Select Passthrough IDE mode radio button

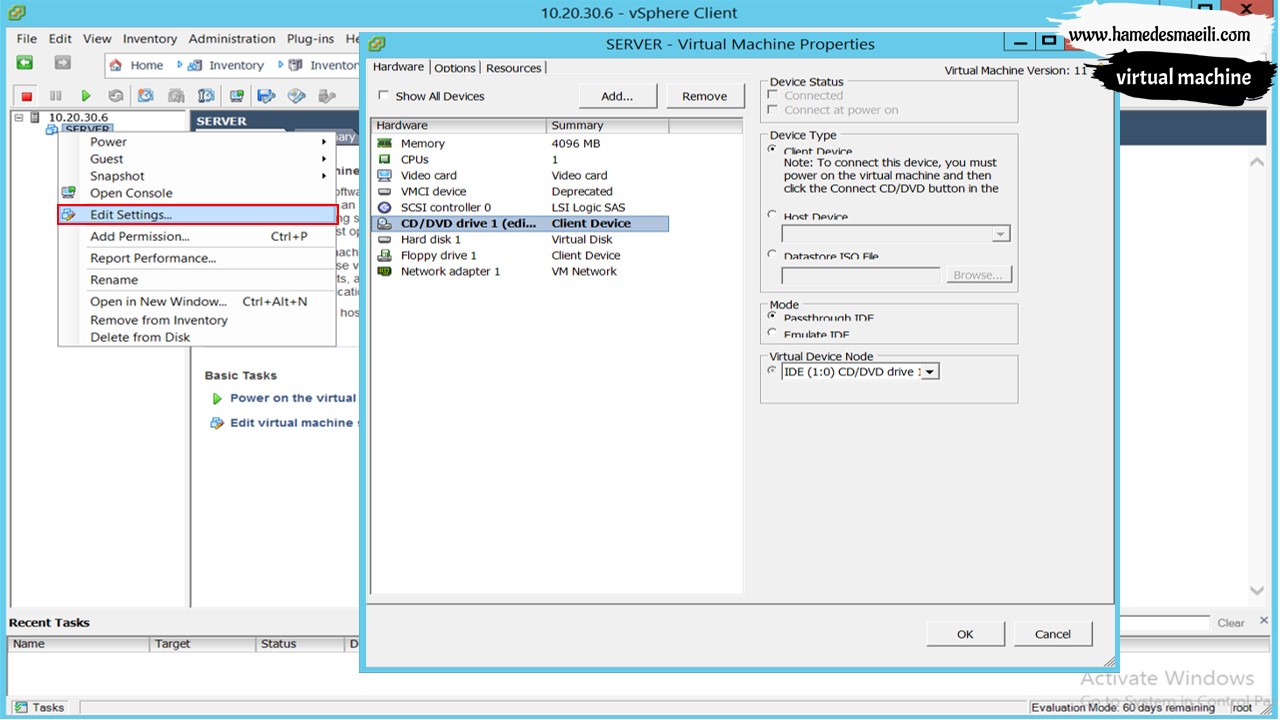(772, 315)
